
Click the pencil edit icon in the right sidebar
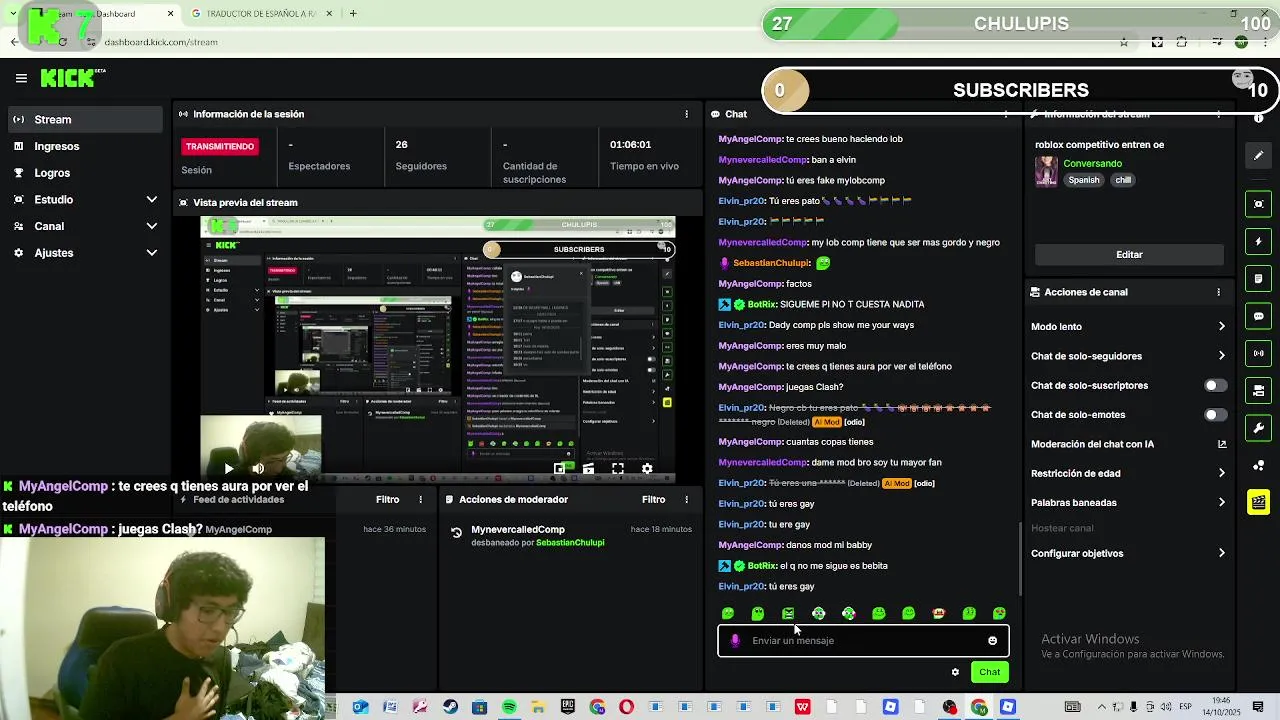1258,155
